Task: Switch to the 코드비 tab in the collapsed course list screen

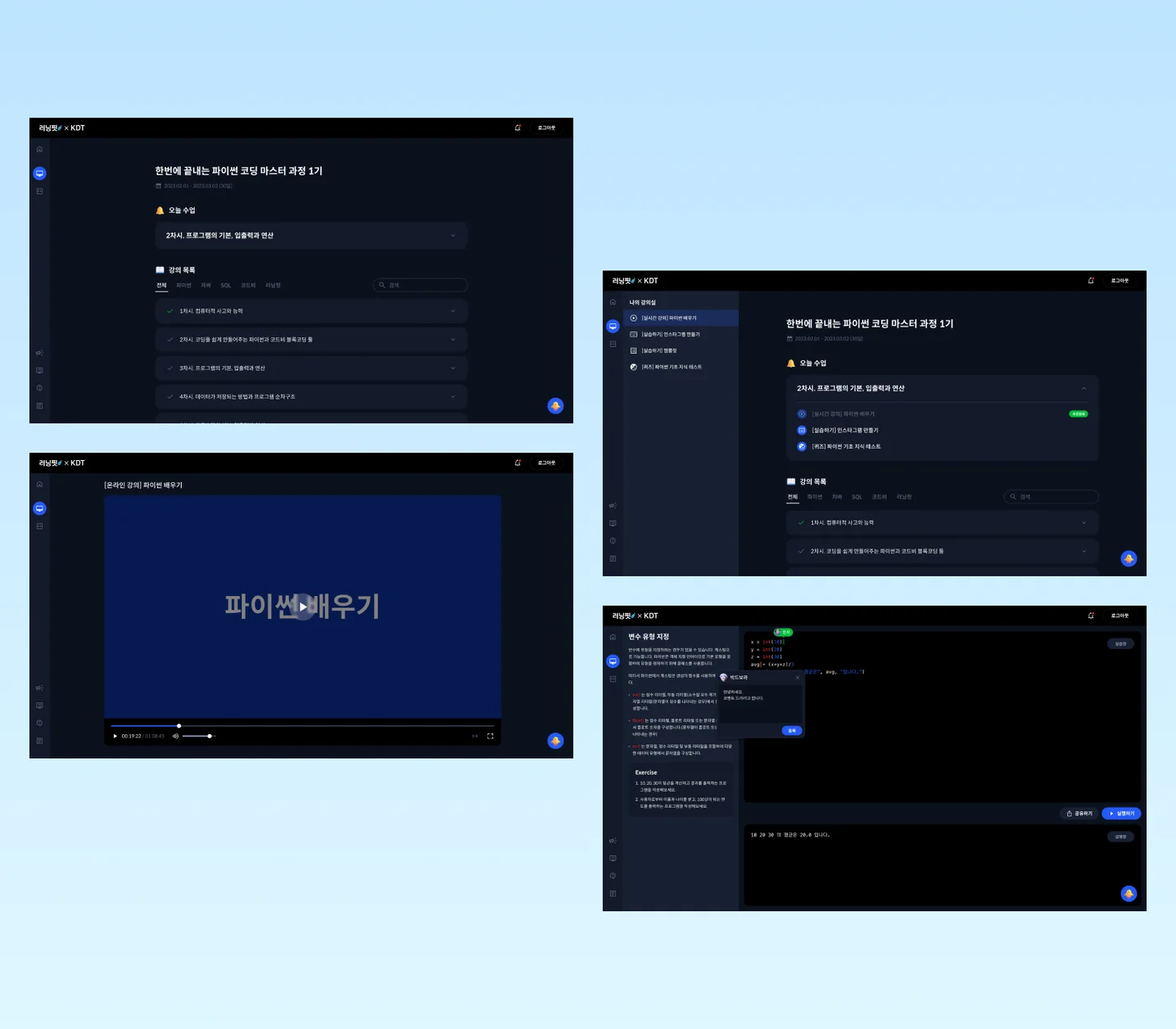Action: 248,286
